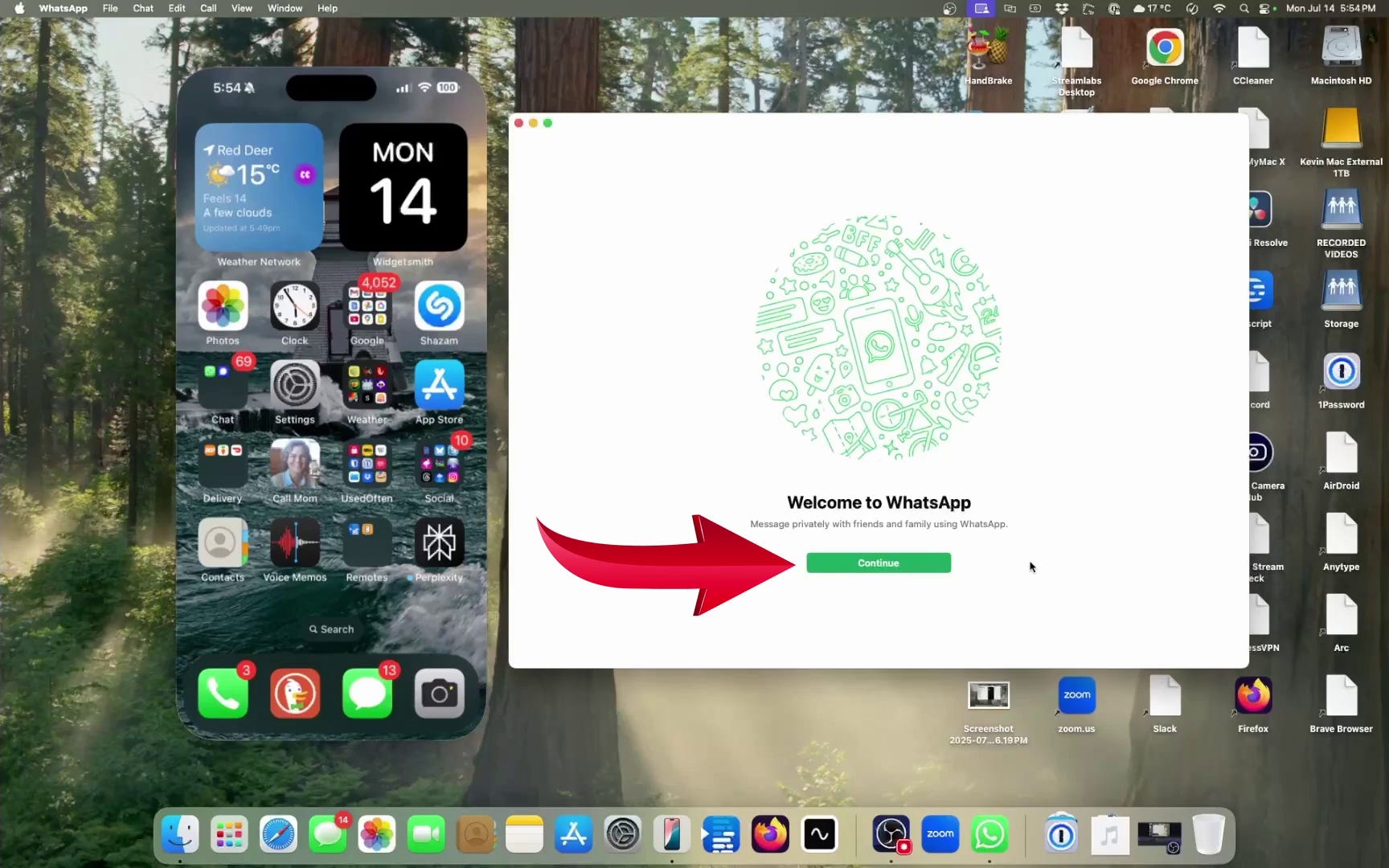Tap the Search pill on the iPhone home screen
The width and height of the screenshot is (1389, 868).
[331, 629]
